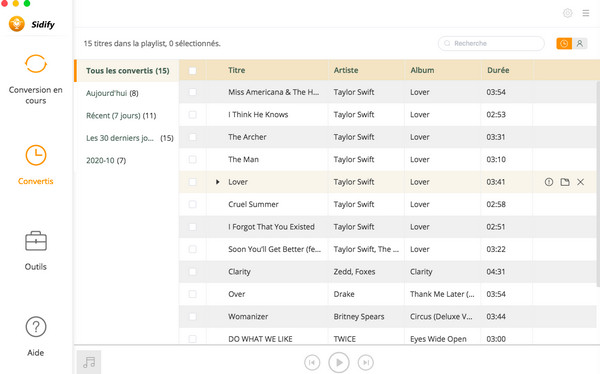600x374 pixels.
Task: Tick the checkbox for Clarity
Action: [192, 272]
